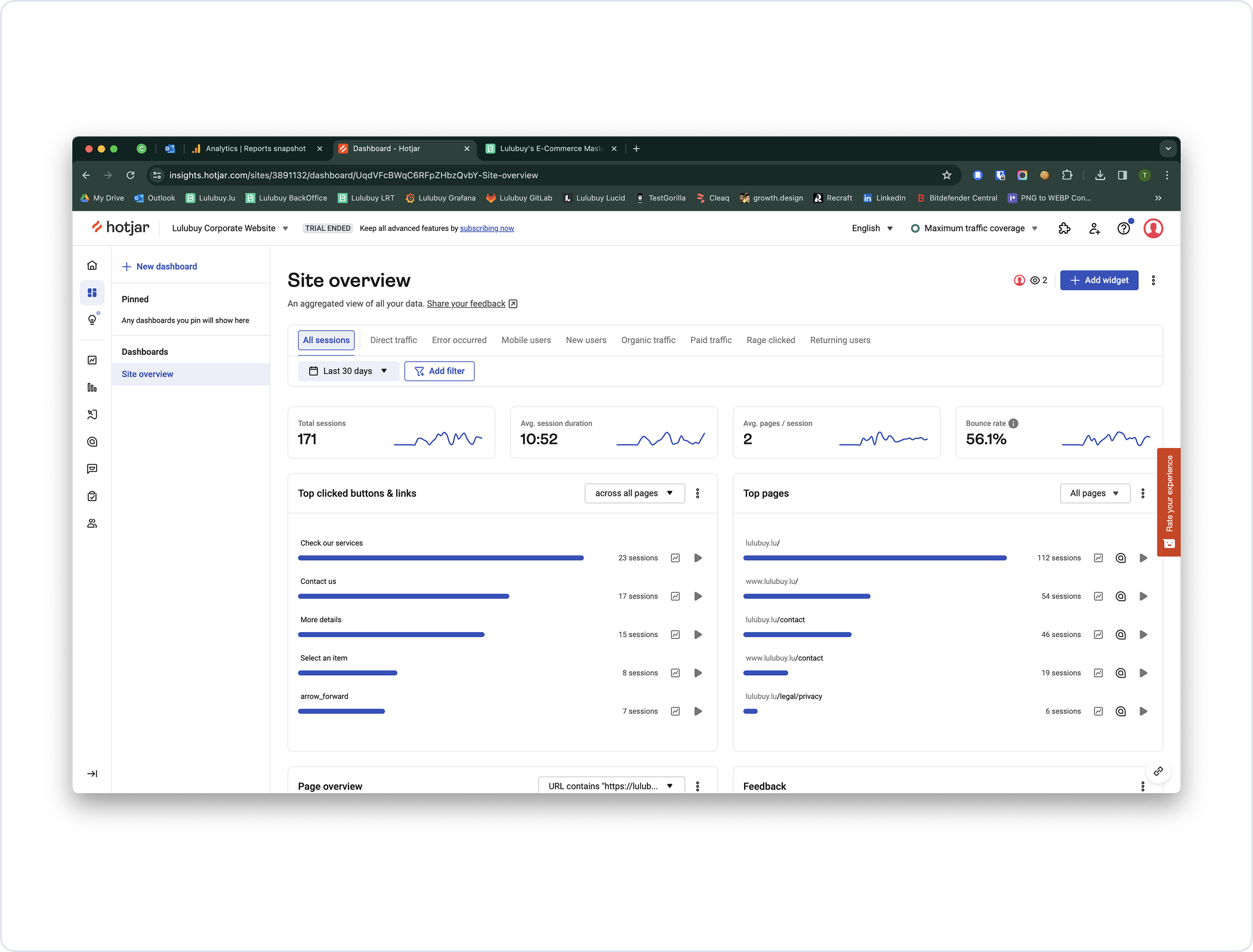Image resolution: width=1253 pixels, height=952 pixels.
Task: Open dashboard viewers eye indicator
Action: [1039, 280]
